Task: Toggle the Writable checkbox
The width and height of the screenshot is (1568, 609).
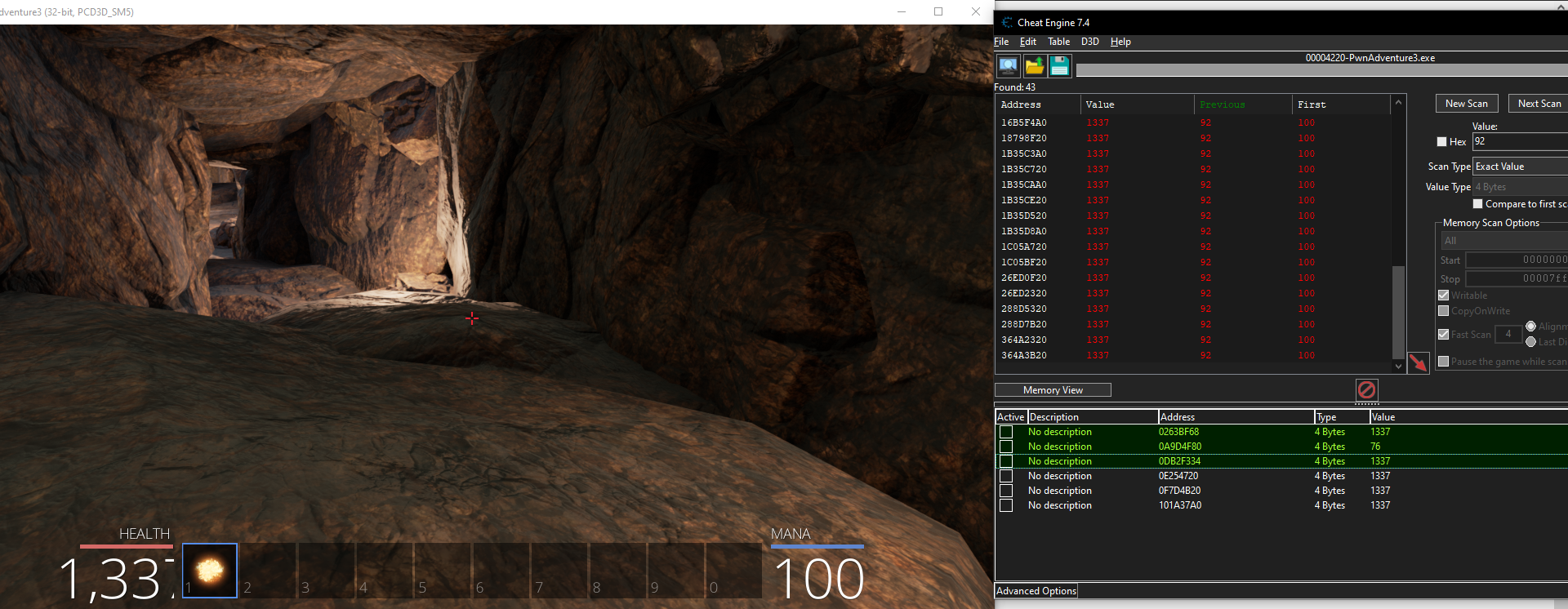Action: point(1443,296)
